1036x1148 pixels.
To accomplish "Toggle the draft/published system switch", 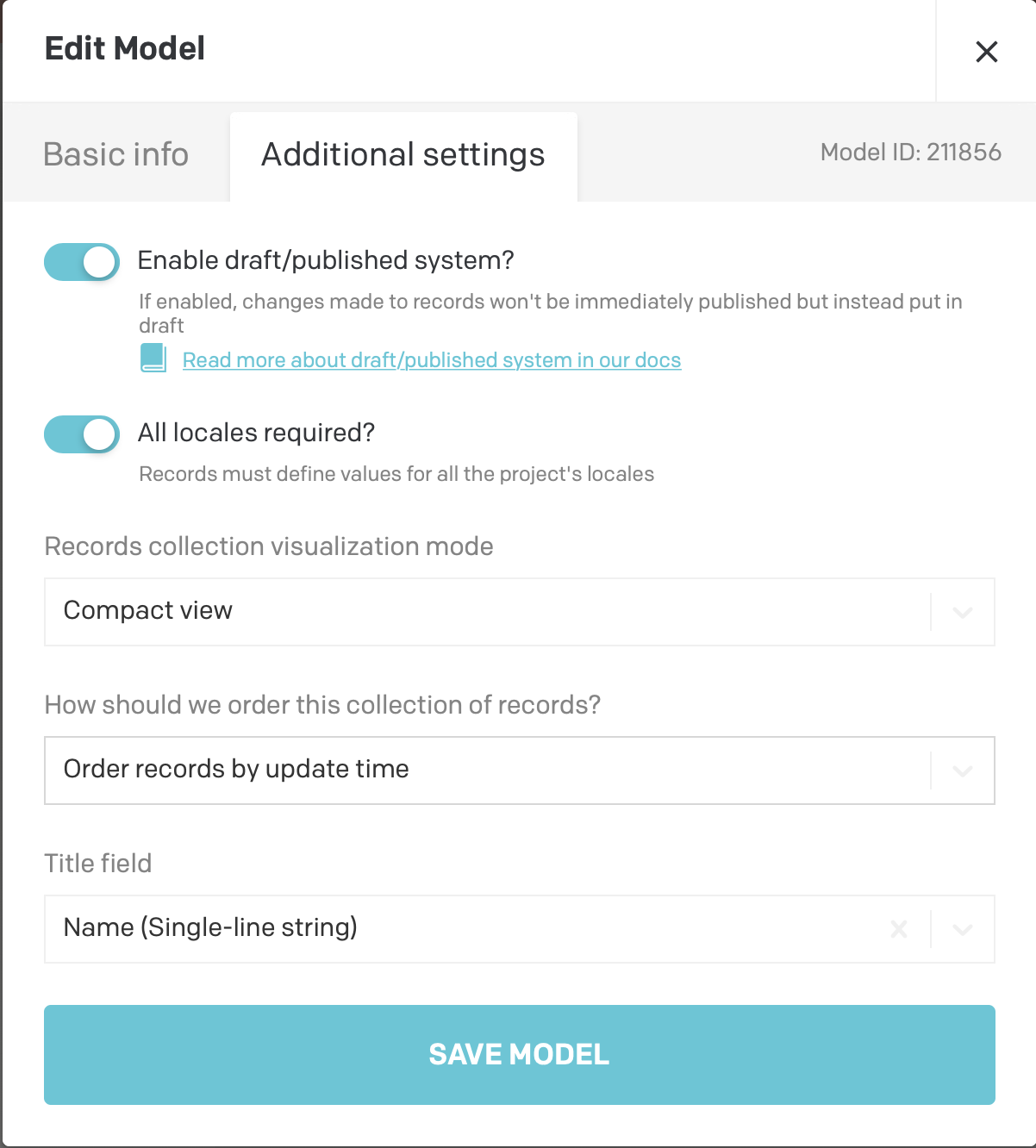I will (x=82, y=262).
